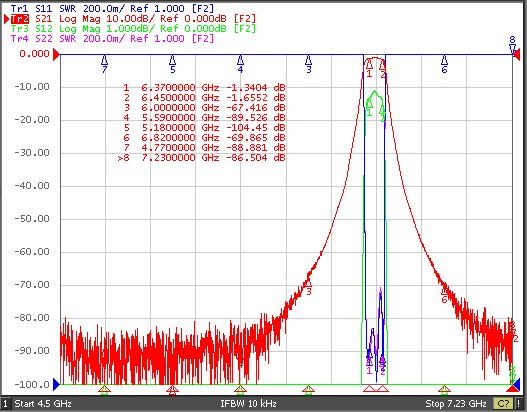Image resolution: width=527 pixels, height=412 pixels.
Task: Click blue marker 8 at top right corner
Action: (512, 45)
